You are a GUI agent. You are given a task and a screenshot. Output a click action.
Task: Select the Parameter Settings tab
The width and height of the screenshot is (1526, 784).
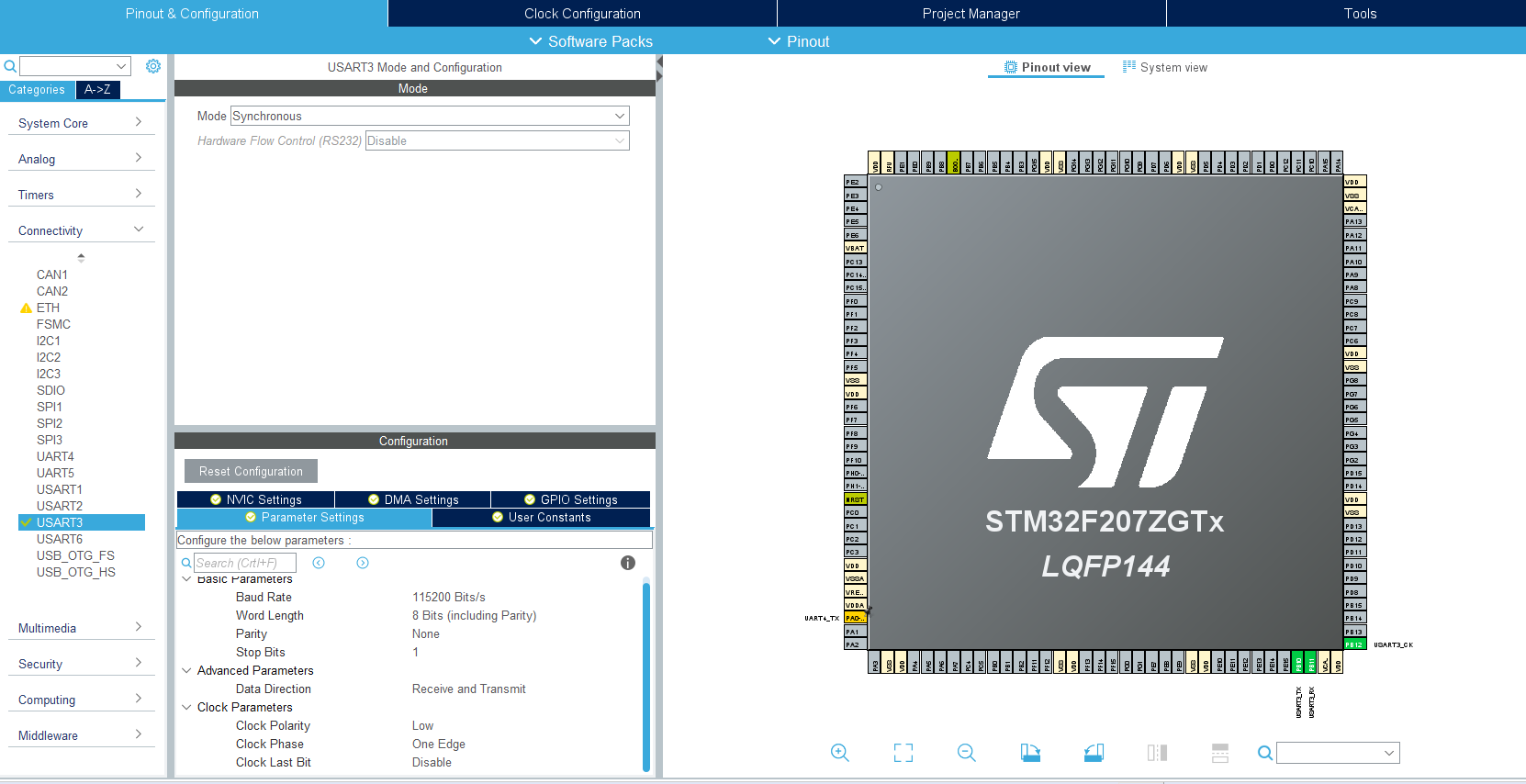304,518
